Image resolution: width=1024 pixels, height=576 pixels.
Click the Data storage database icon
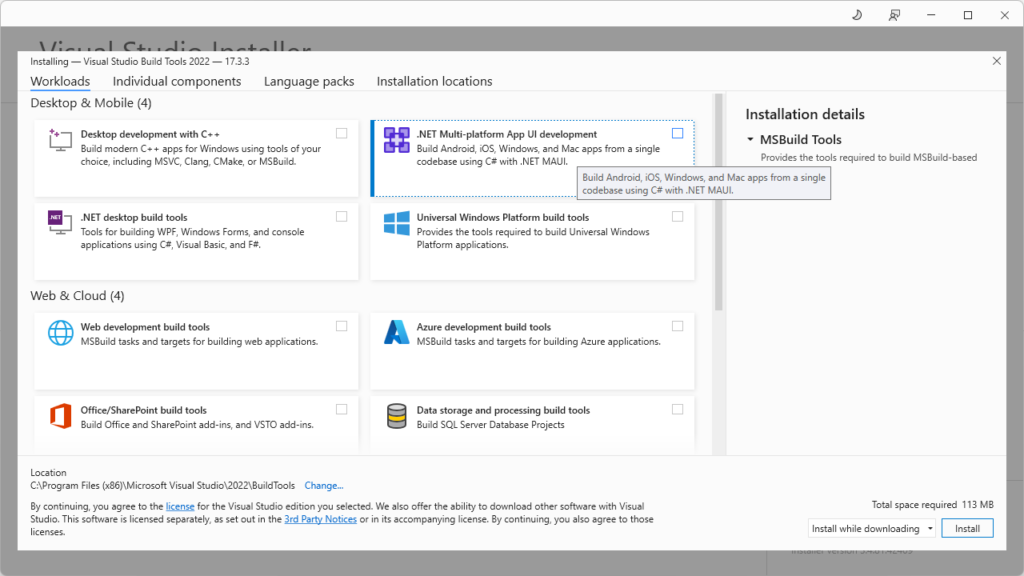[396, 416]
